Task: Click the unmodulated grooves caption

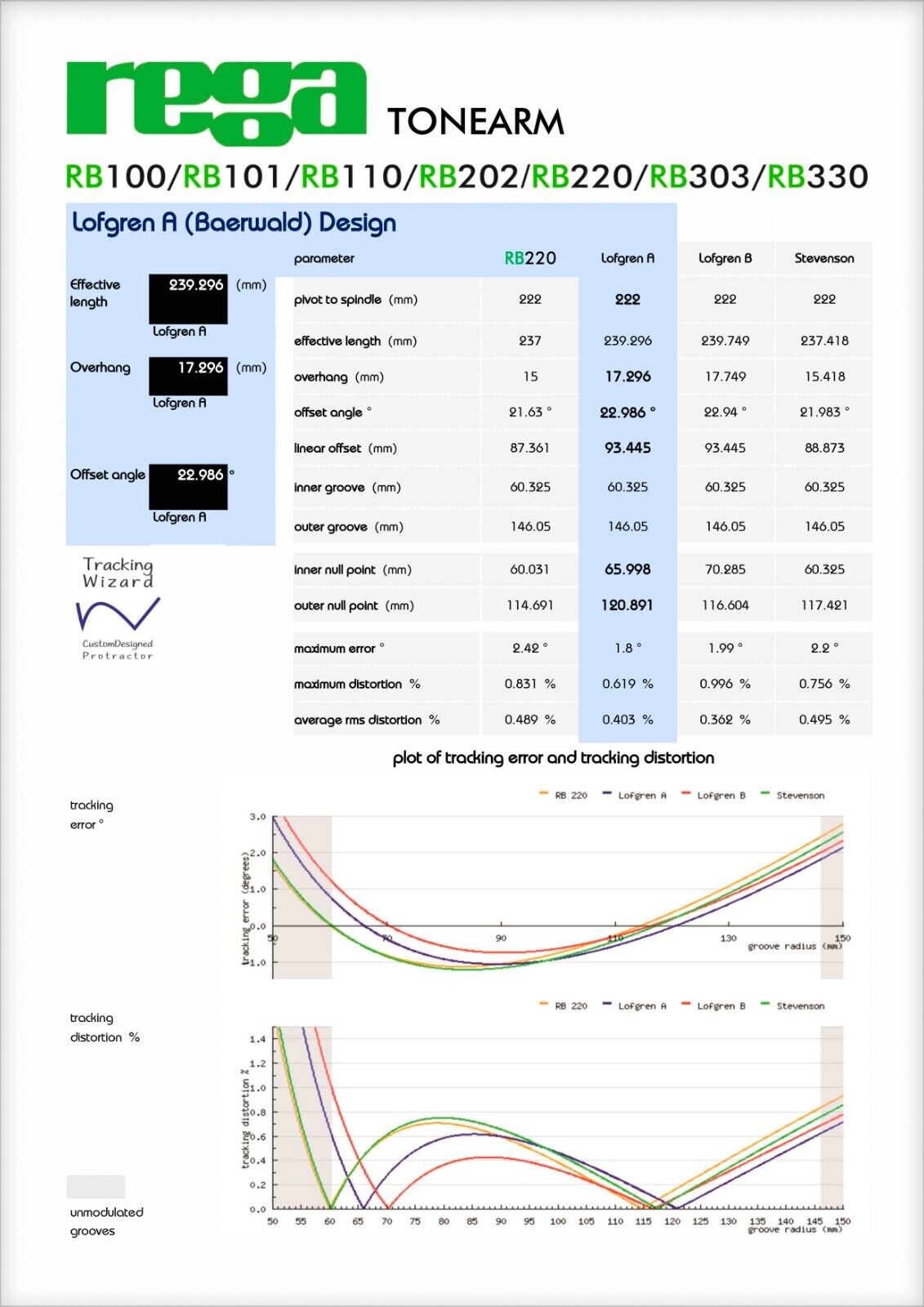Action: click(x=106, y=1221)
